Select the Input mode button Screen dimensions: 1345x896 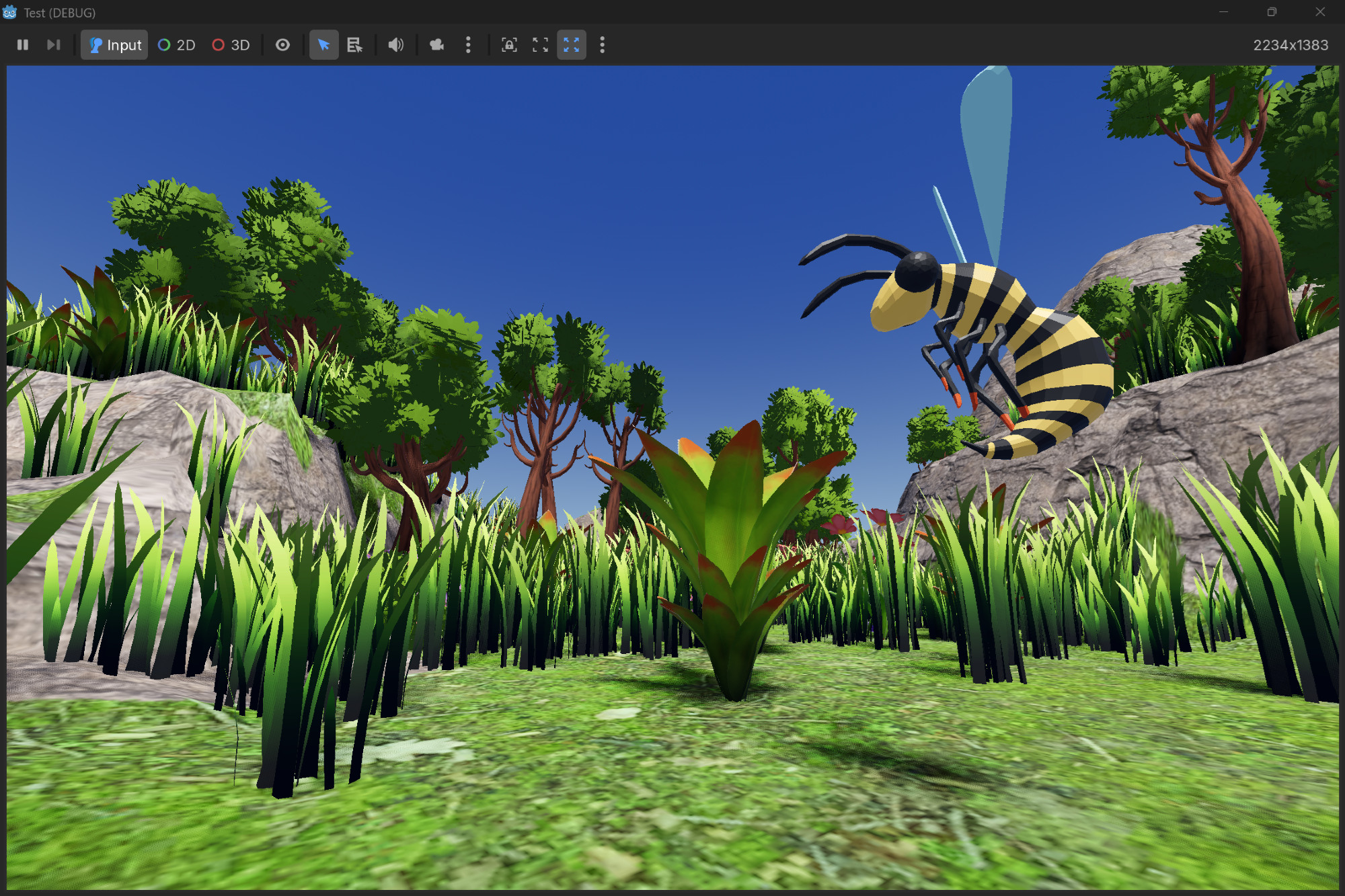tap(114, 45)
